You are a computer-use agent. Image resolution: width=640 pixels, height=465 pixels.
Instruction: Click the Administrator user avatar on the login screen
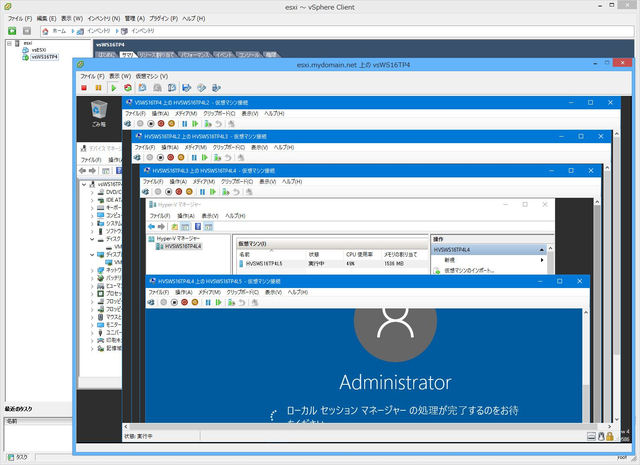(395, 333)
